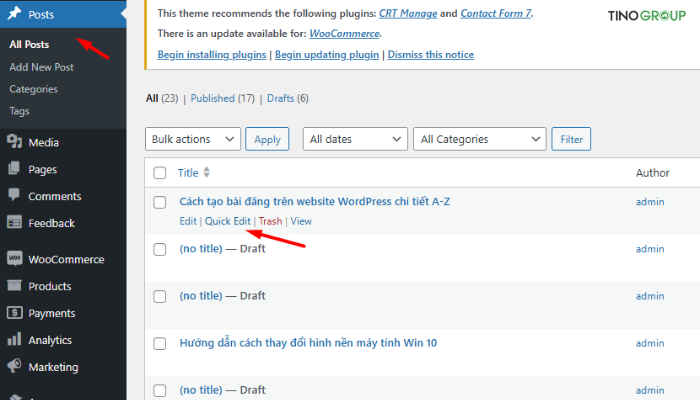This screenshot has width=700, height=400.
Task: Open post Cách tạo bài đăng trên website WordPress
Action: 314,201
